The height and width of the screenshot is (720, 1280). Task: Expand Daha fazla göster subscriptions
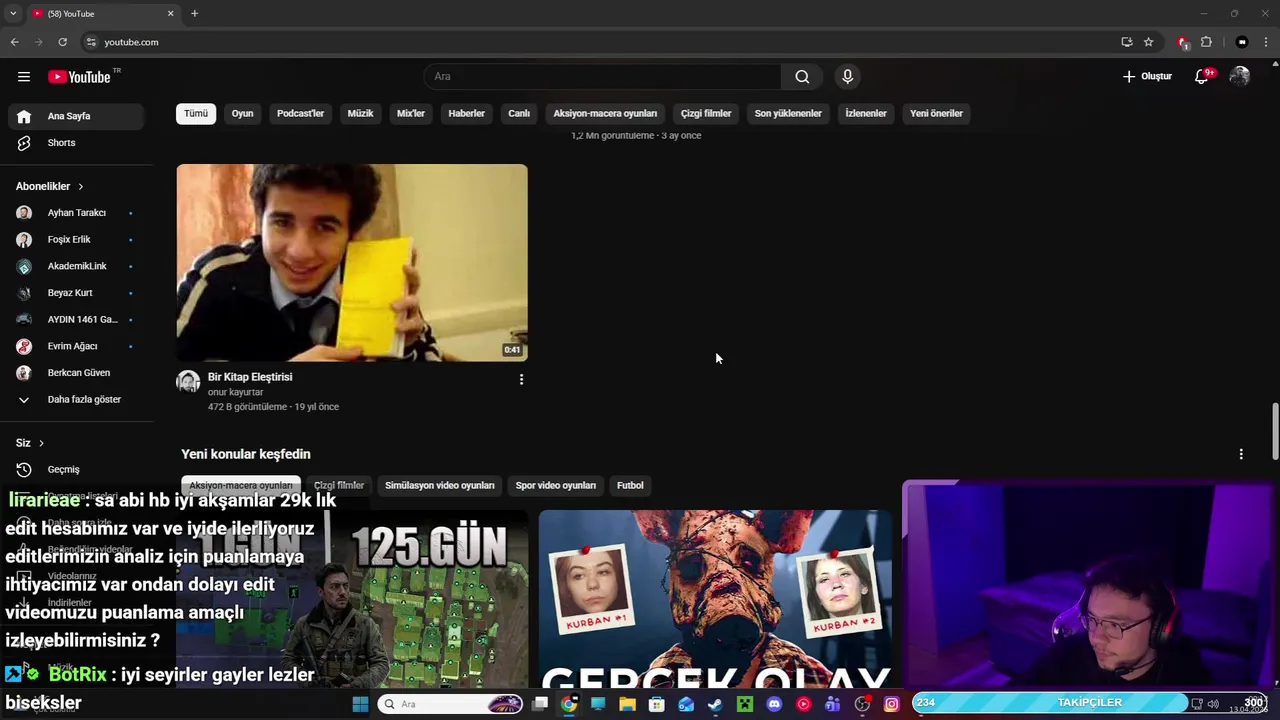(76, 400)
